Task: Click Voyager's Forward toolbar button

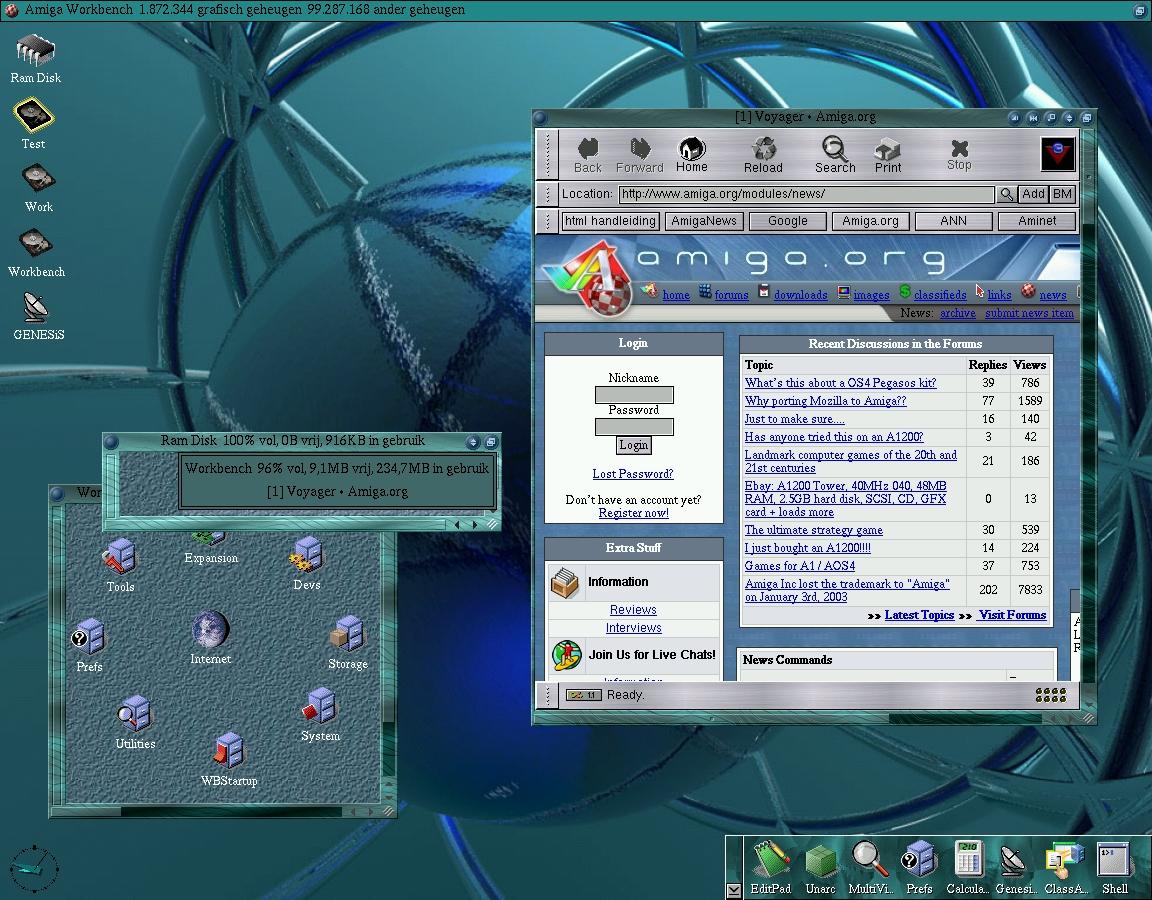Action: [x=639, y=155]
